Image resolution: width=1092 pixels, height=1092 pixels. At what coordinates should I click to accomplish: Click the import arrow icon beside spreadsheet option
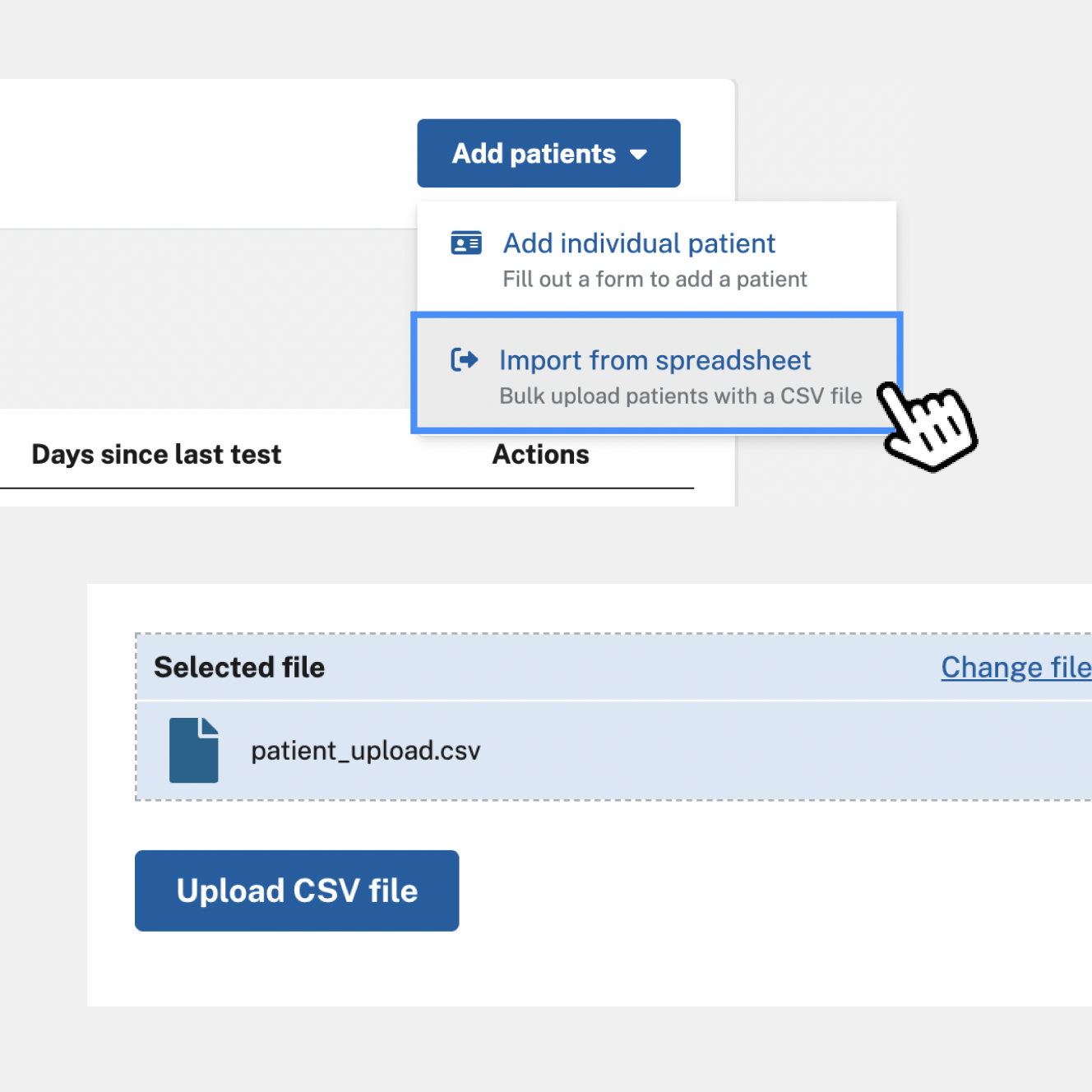(465, 360)
